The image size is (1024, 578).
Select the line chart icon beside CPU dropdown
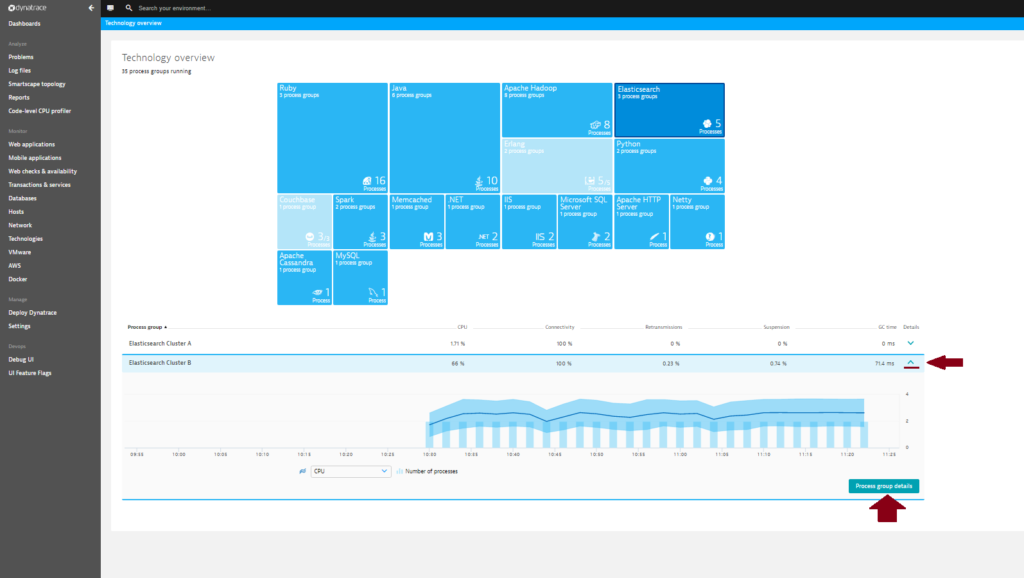[302, 470]
